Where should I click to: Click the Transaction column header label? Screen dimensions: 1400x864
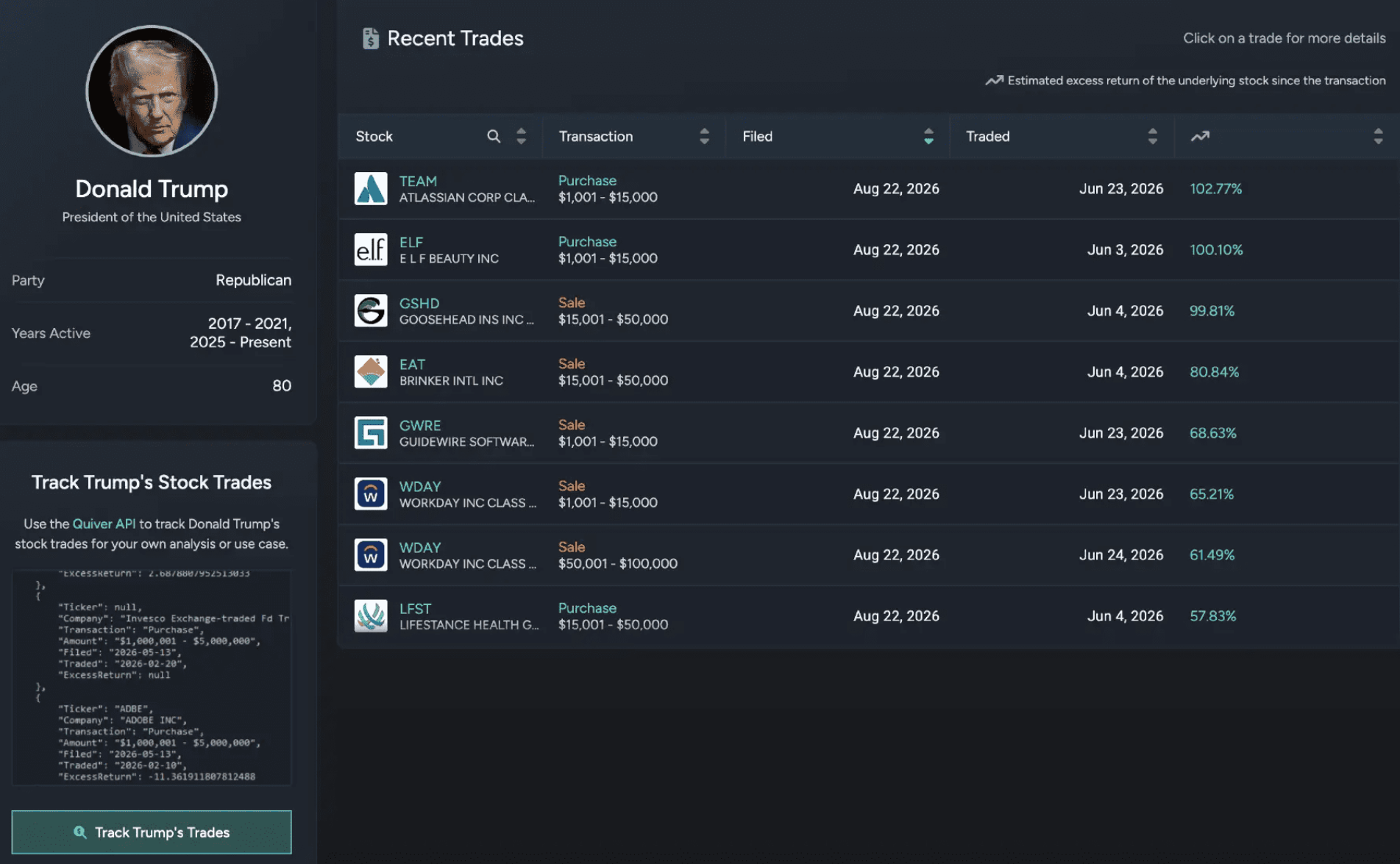coord(595,136)
